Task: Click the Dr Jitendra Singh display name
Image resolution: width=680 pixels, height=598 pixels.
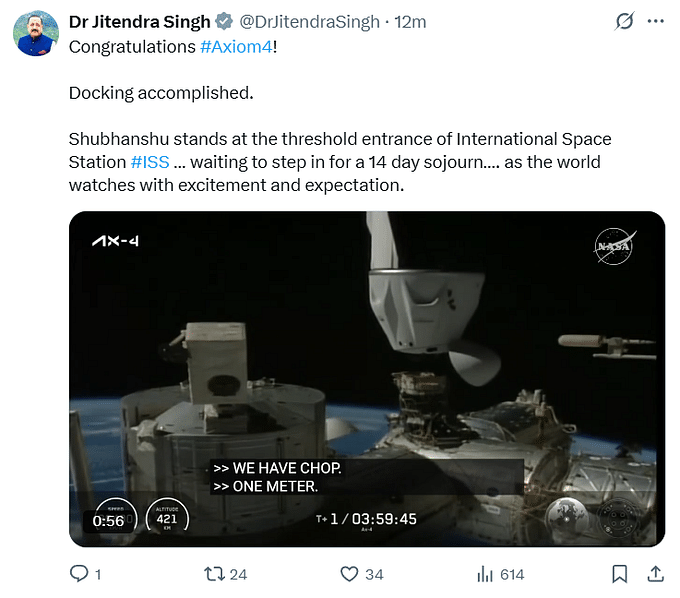Action: click(x=140, y=22)
